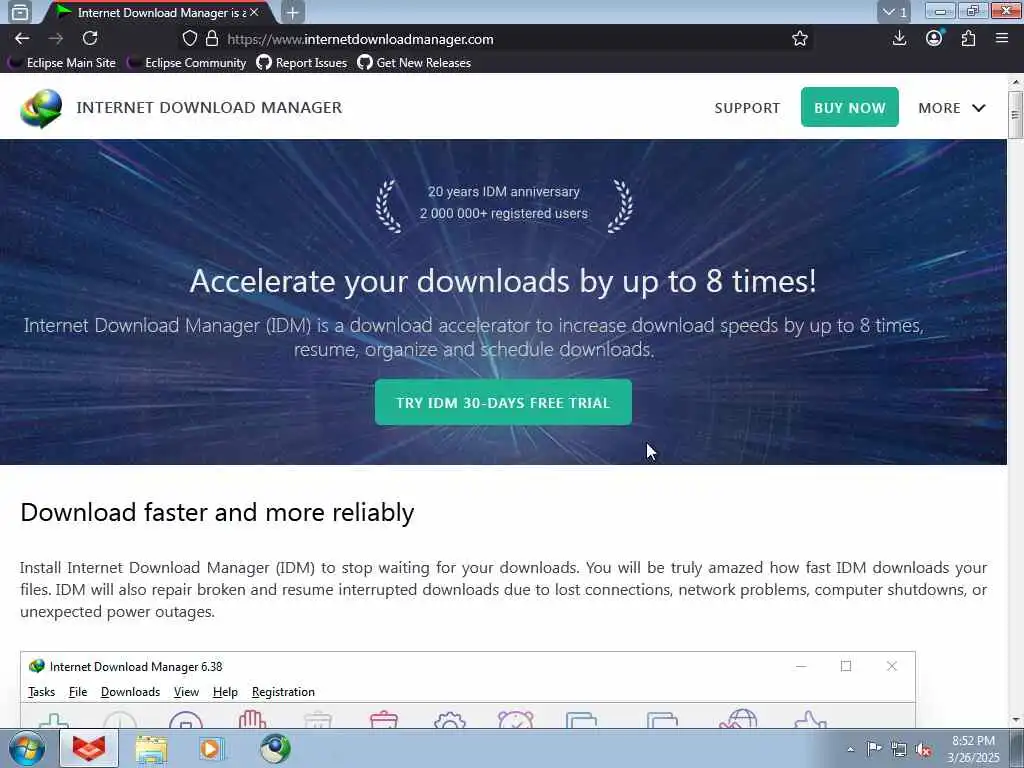Screen dimensions: 1024x768
Task: Click the forward navigation arrow
Action: pyautogui.click(x=56, y=39)
